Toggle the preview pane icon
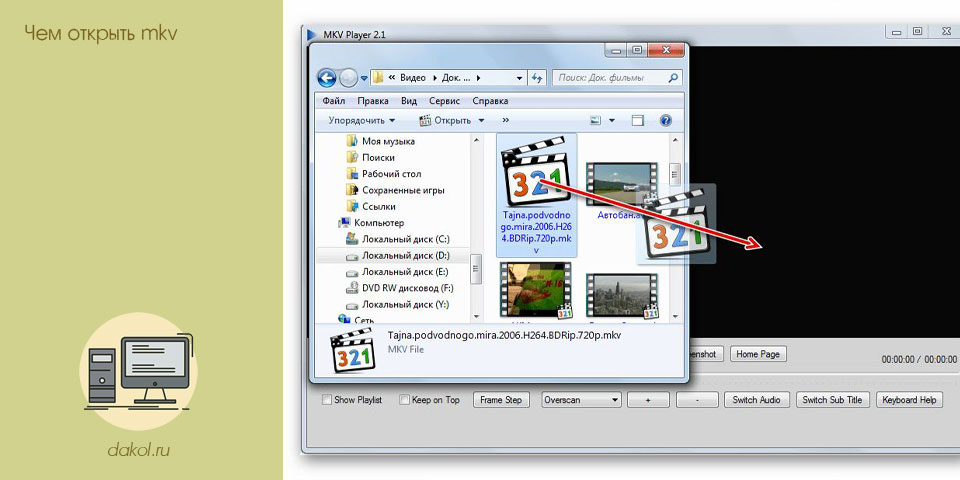 (638, 121)
